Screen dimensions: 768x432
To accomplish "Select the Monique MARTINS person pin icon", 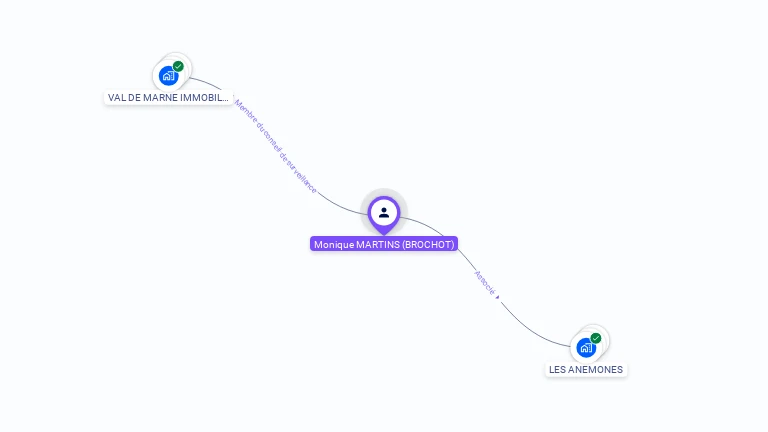I will [x=384, y=215].
